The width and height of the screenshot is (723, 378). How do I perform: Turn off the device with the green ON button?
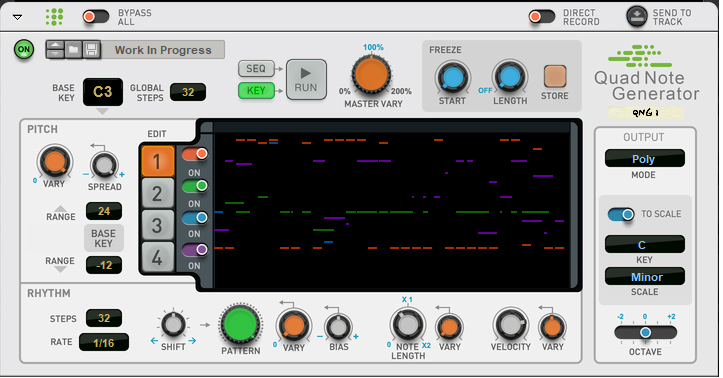(x=24, y=49)
